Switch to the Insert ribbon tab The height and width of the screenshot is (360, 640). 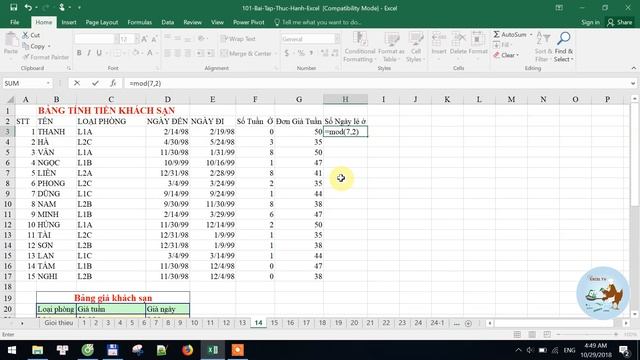coord(69,22)
